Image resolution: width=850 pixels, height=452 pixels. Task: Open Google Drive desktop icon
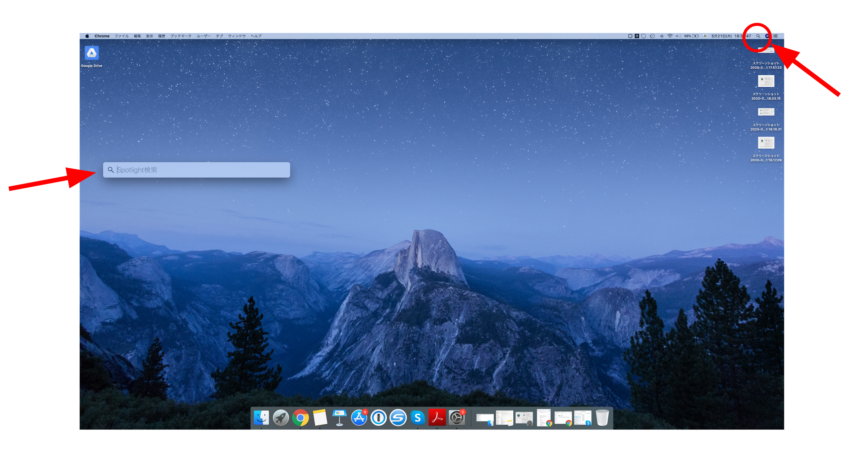tap(91, 53)
